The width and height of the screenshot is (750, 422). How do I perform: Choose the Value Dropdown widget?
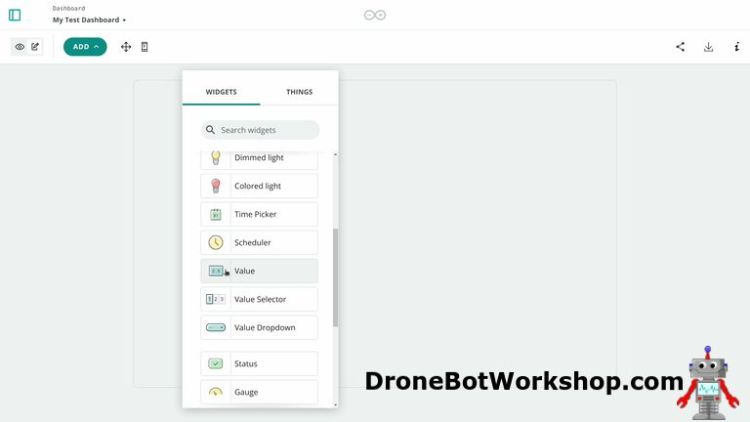pos(259,327)
